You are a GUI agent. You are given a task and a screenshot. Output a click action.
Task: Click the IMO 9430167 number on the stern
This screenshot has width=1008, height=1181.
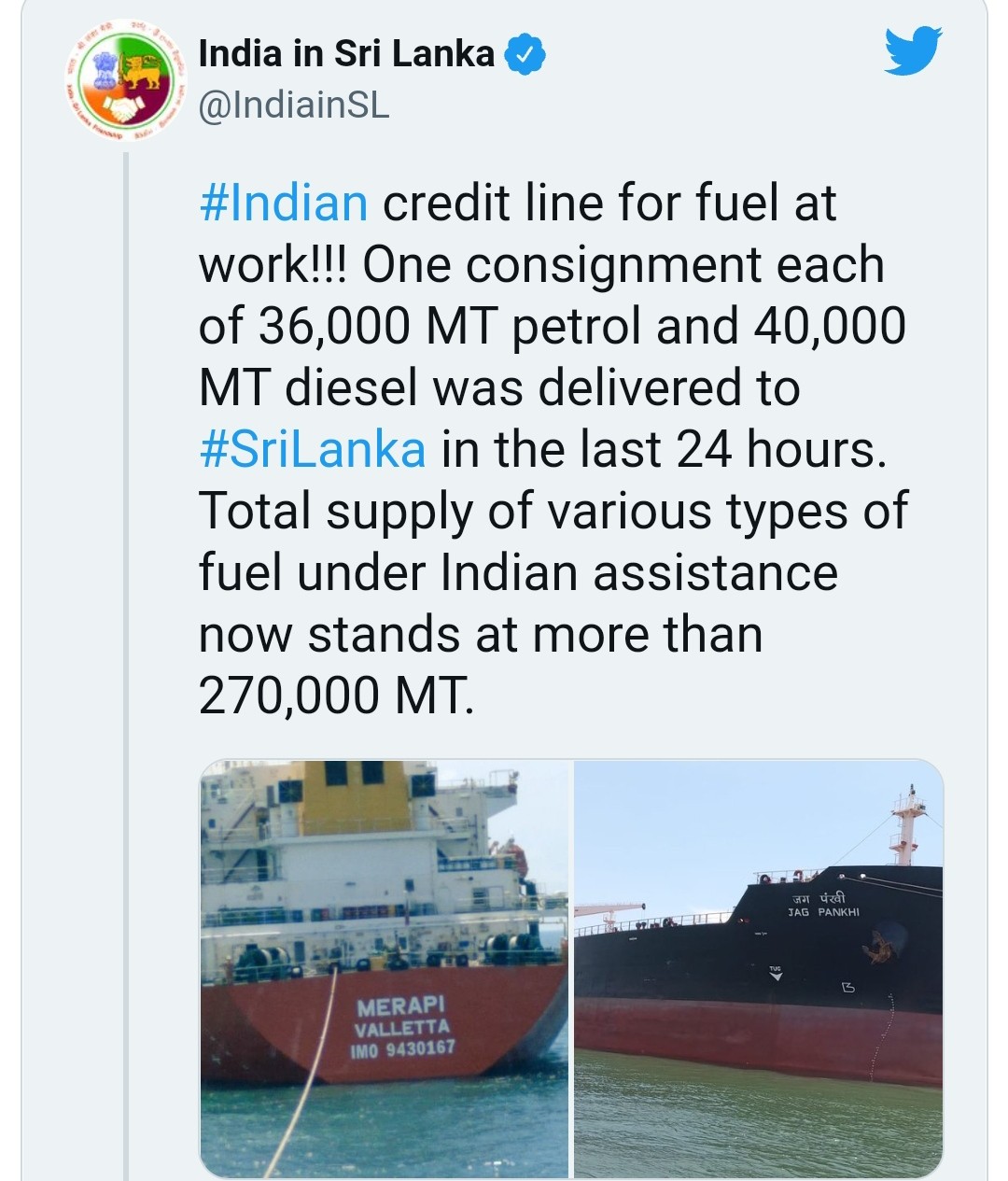[x=402, y=1049]
